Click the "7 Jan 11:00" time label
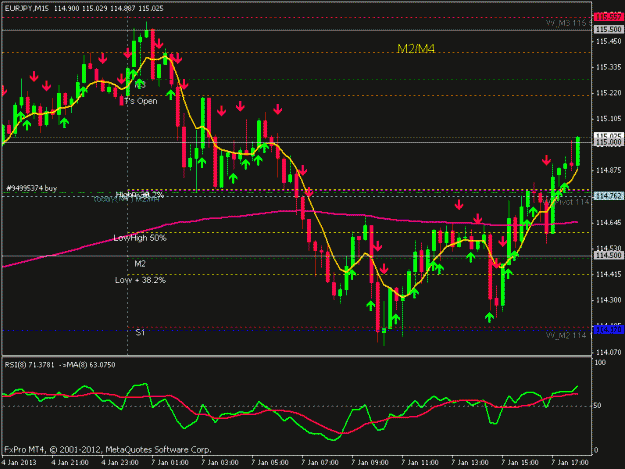Screen dimensions: 625x469 click(420, 463)
